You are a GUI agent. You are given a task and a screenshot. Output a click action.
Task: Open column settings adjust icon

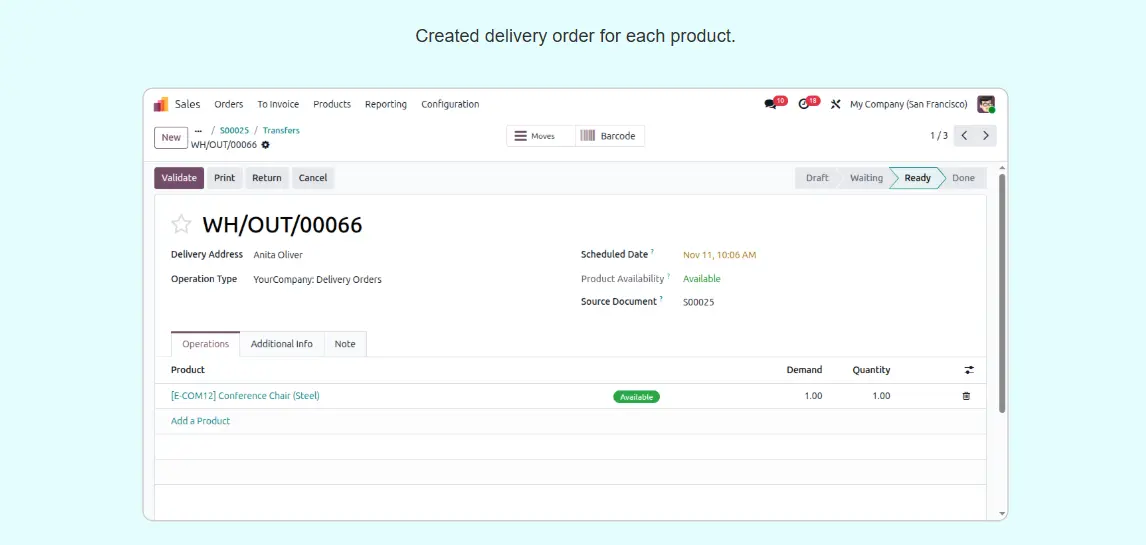click(968, 370)
